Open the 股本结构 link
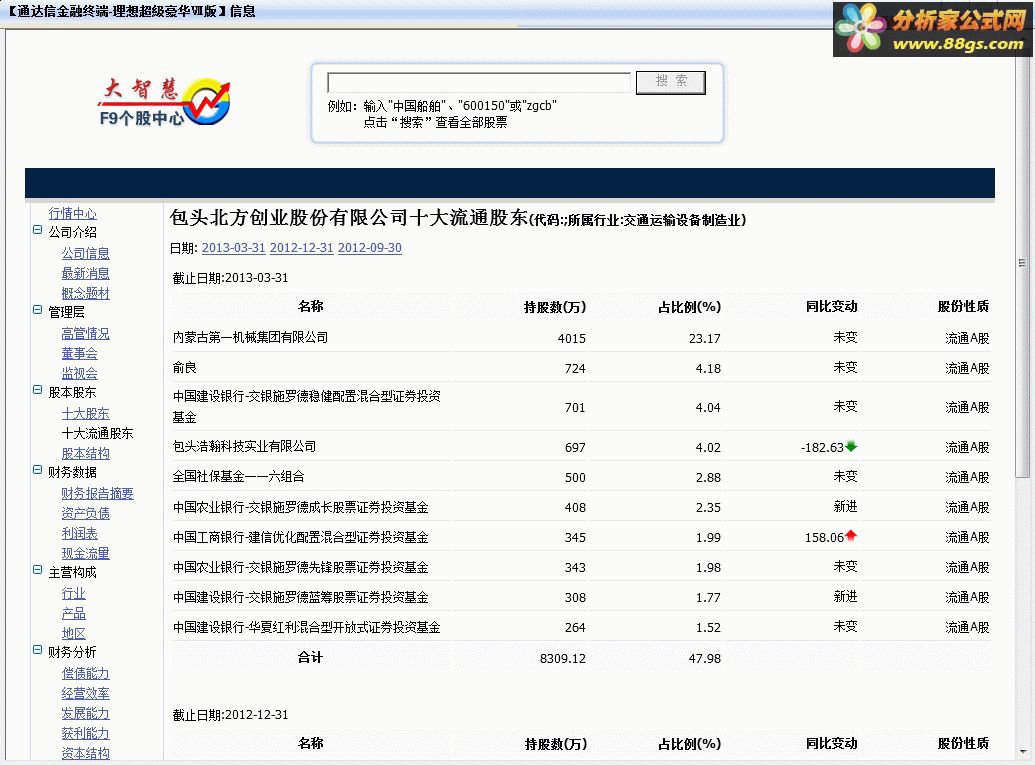The image size is (1035, 765). [85, 453]
